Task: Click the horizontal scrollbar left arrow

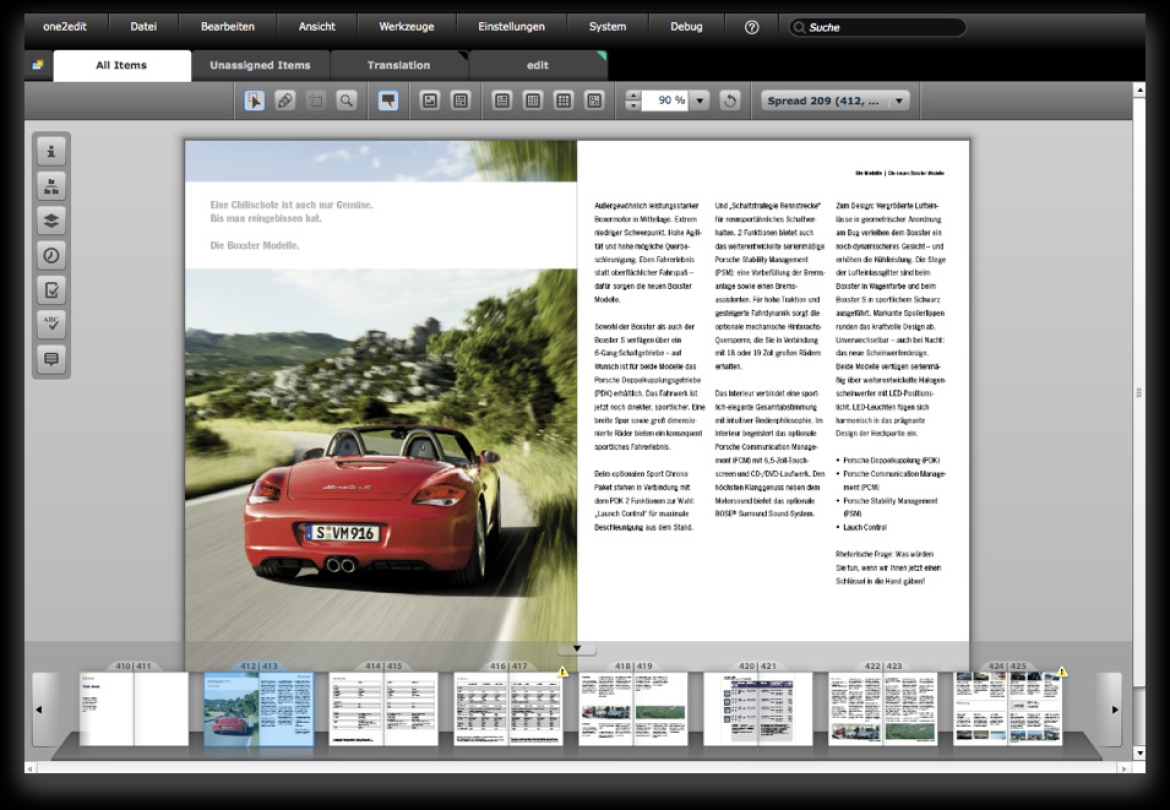Action: click(x=31, y=767)
